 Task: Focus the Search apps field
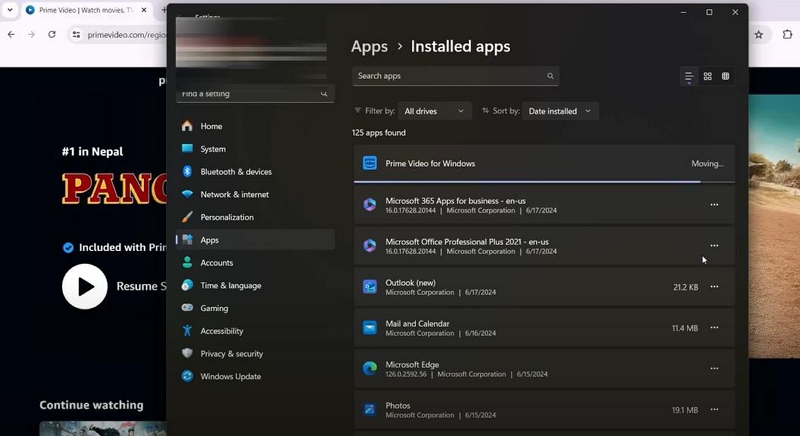[x=455, y=76]
